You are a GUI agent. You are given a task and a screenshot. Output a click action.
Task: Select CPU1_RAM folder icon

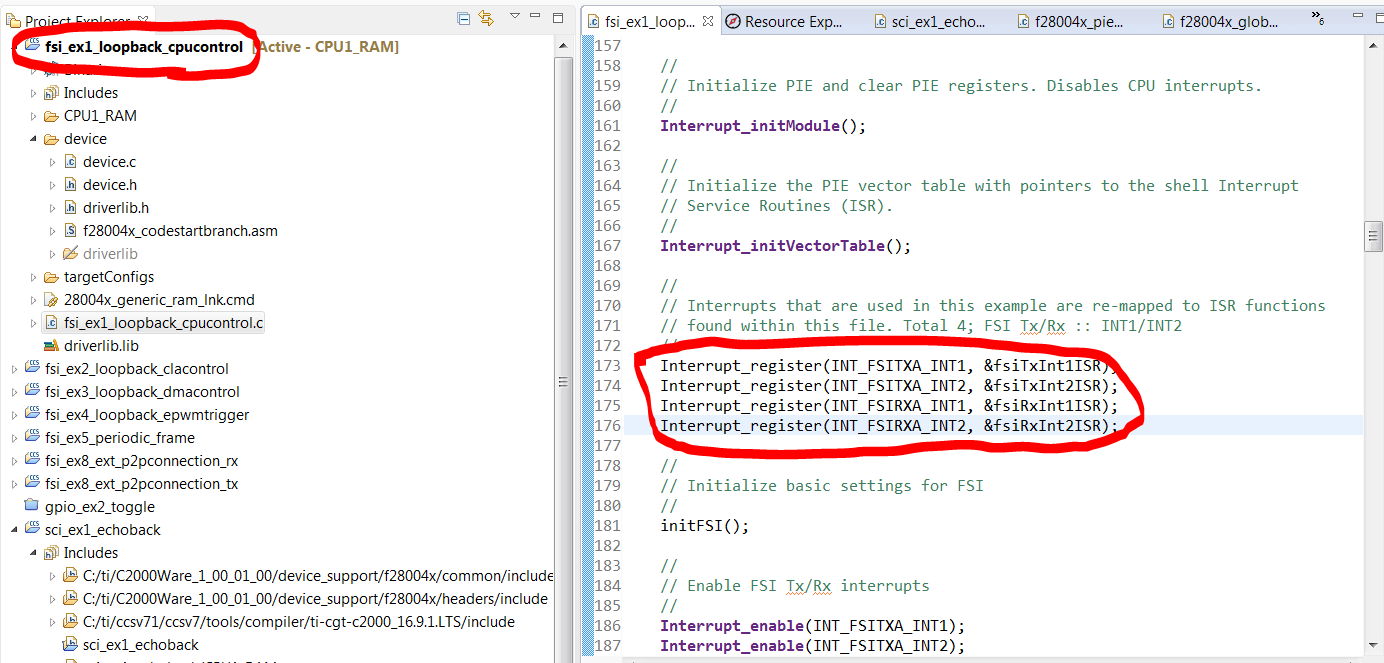[51, 116]
